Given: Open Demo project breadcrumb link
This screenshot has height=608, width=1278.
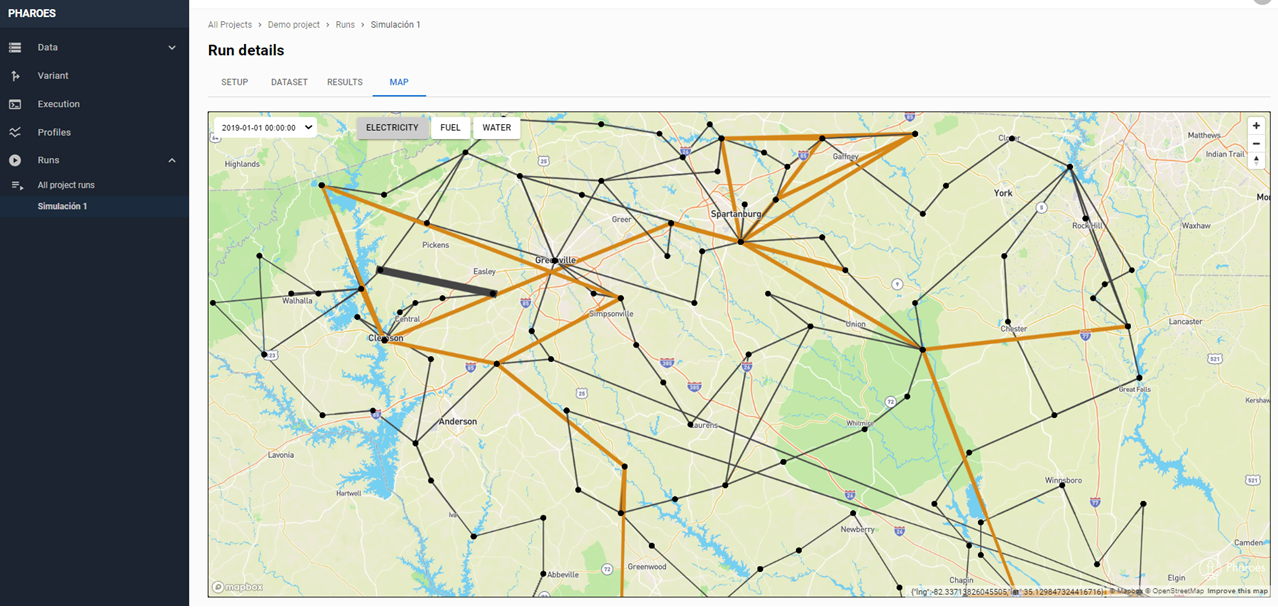Looking at the screenshot, I should point(295,24).
